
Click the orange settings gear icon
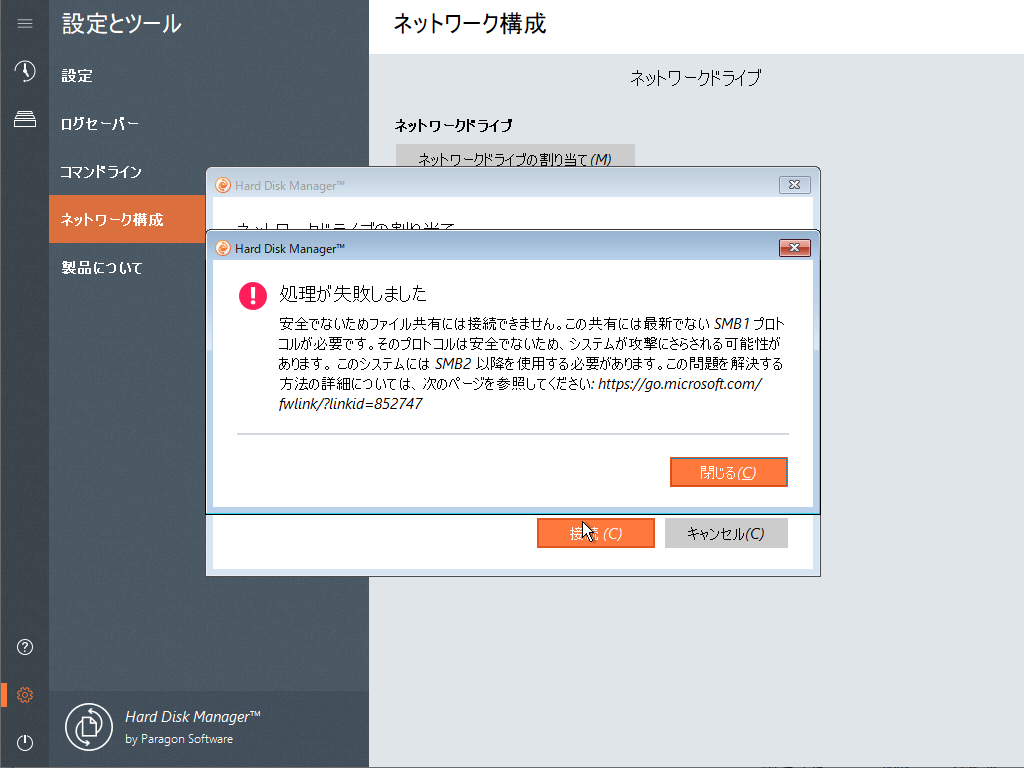(24, 694)
